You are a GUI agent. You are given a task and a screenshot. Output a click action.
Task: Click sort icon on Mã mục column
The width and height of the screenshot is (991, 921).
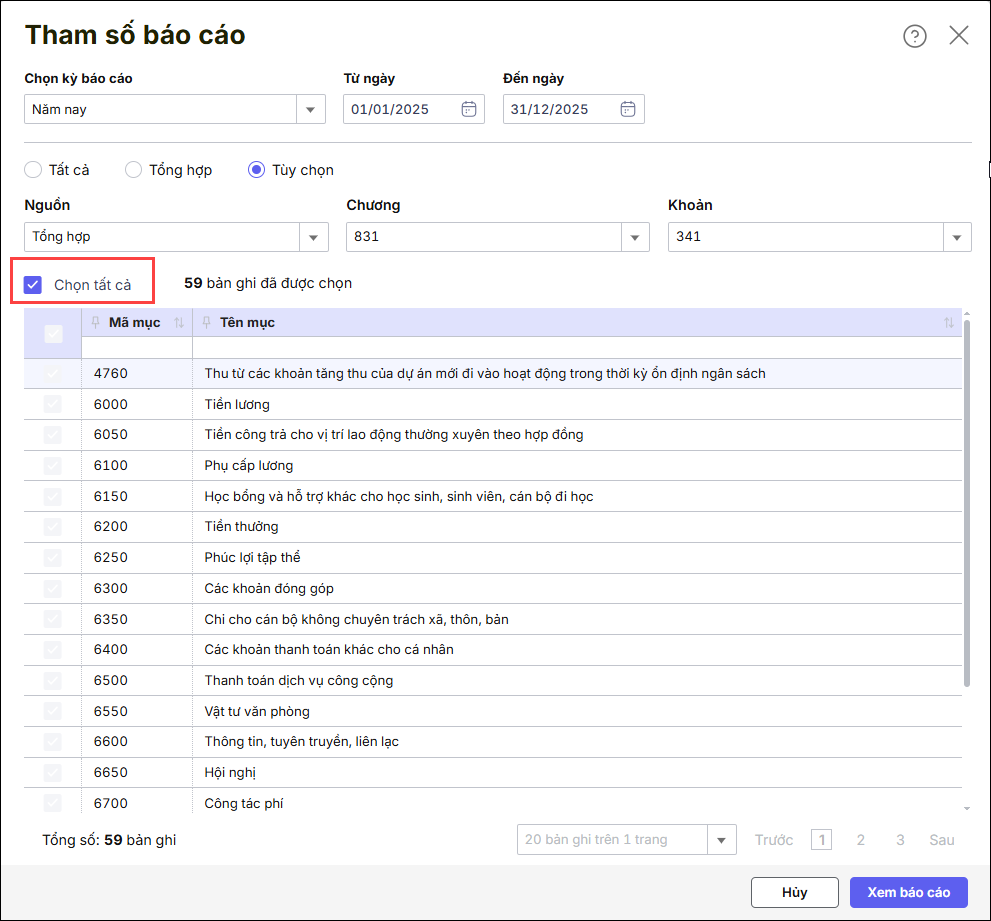click(179, 322)
